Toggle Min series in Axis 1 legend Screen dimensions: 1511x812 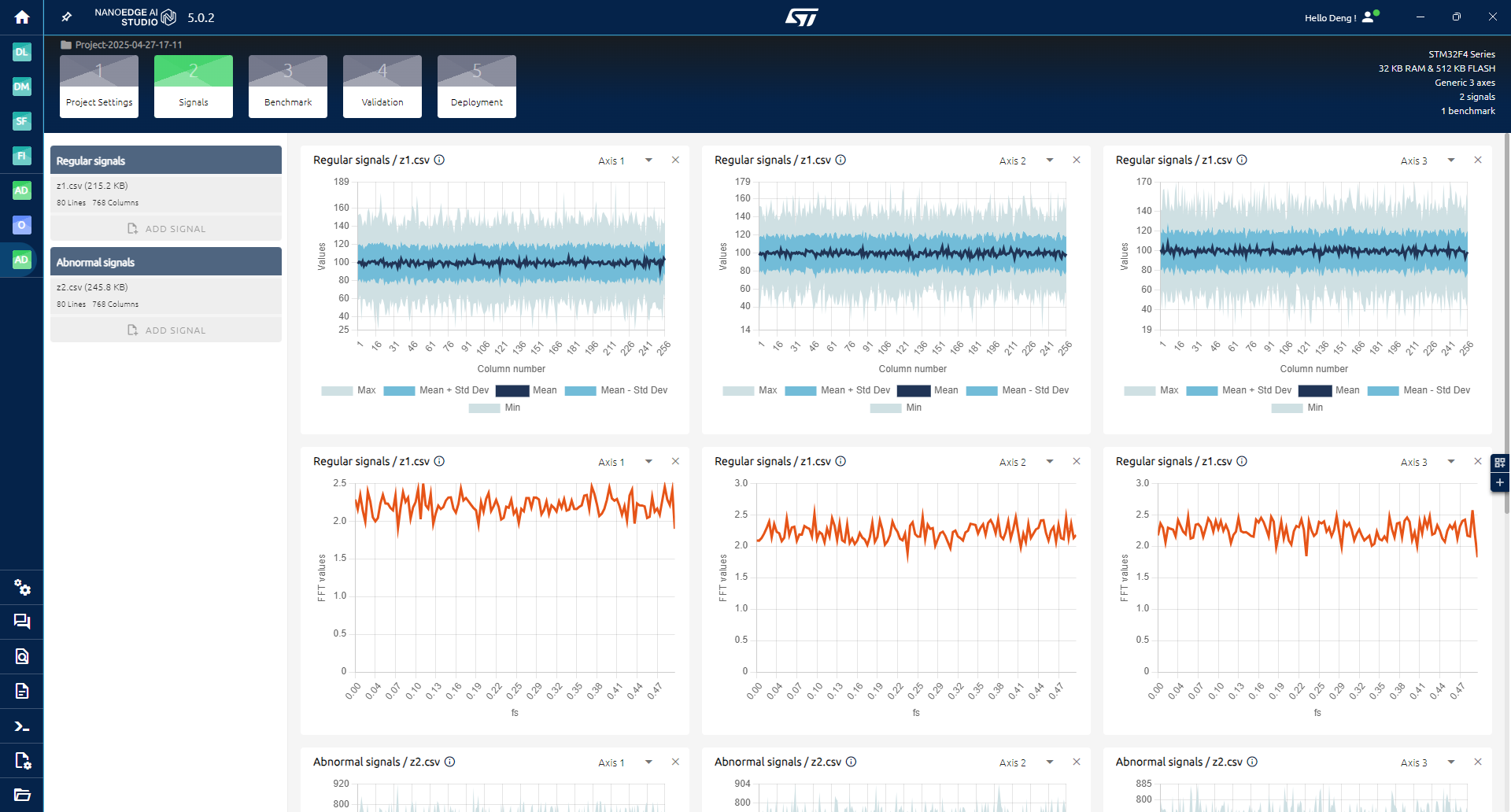point(494,408)
